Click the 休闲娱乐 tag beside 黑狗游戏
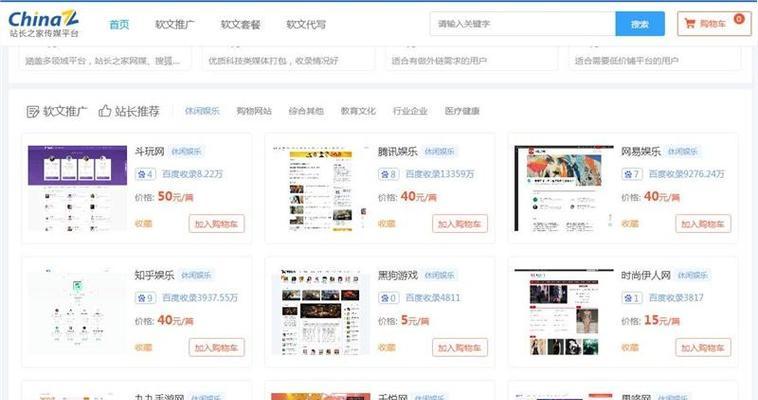The height and width of the screenshot is (400, 758). coord(439,275)
